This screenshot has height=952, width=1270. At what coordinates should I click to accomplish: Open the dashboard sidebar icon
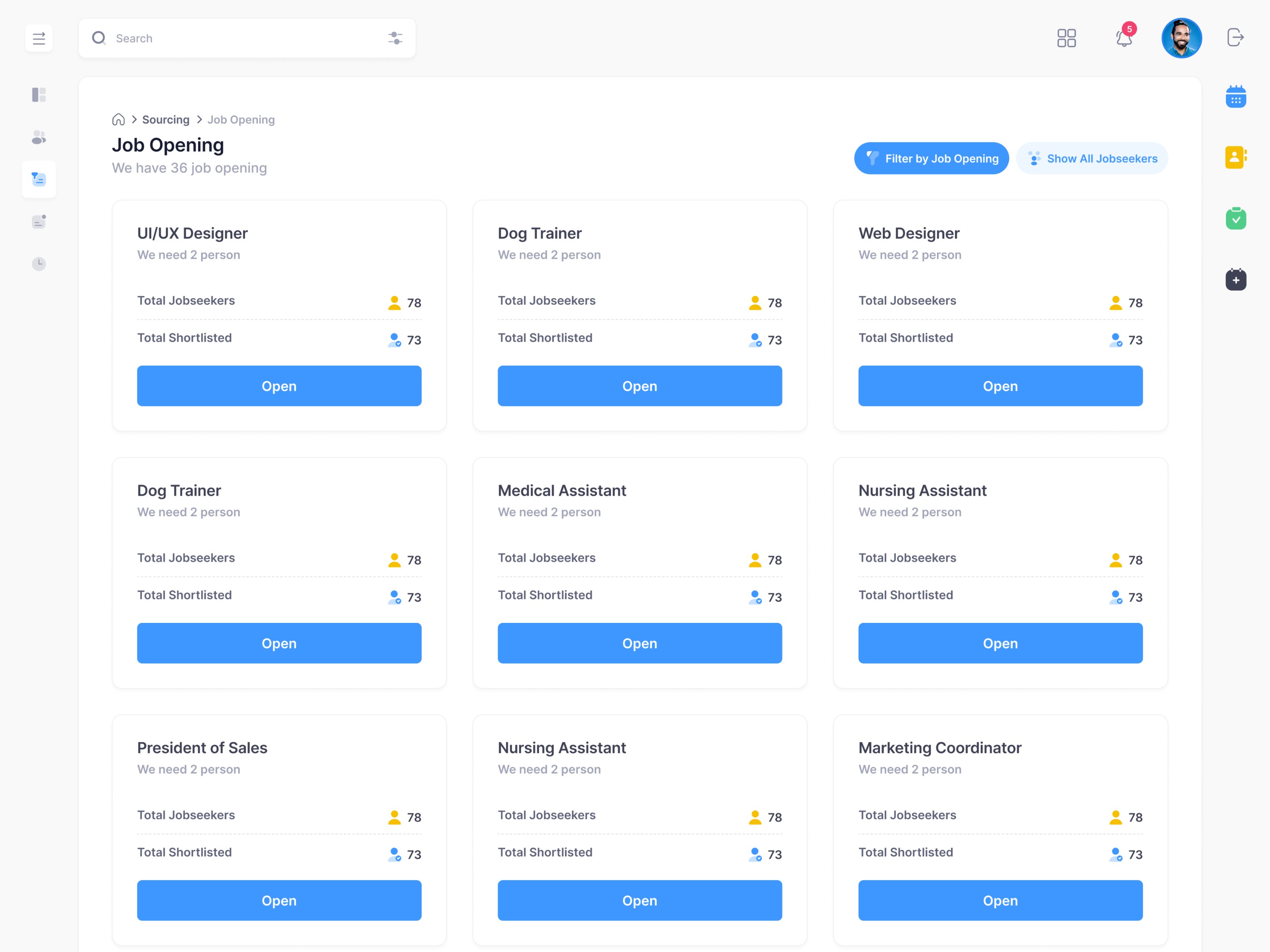(x=39, y=95)
